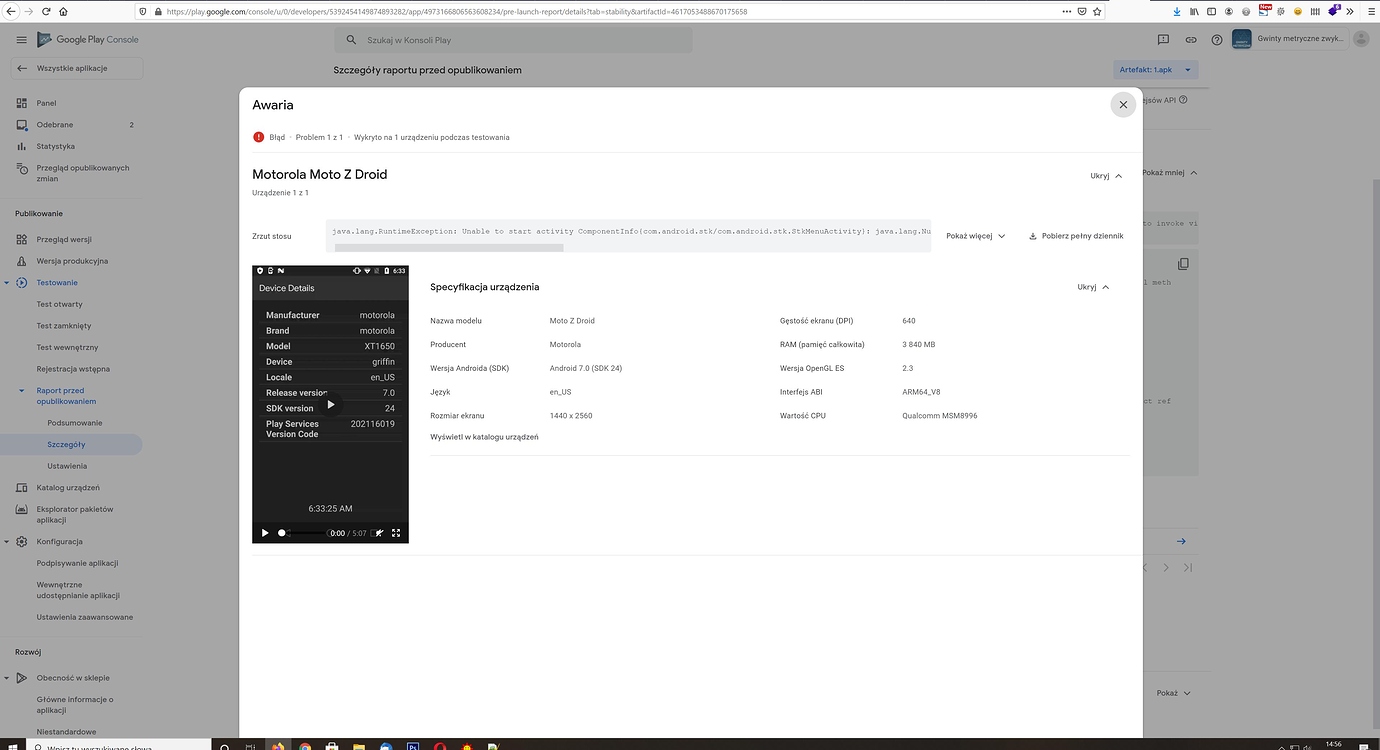Mute the device test recording audio
The height and width of the screenshot is (750, 1380).
(378, 533)
